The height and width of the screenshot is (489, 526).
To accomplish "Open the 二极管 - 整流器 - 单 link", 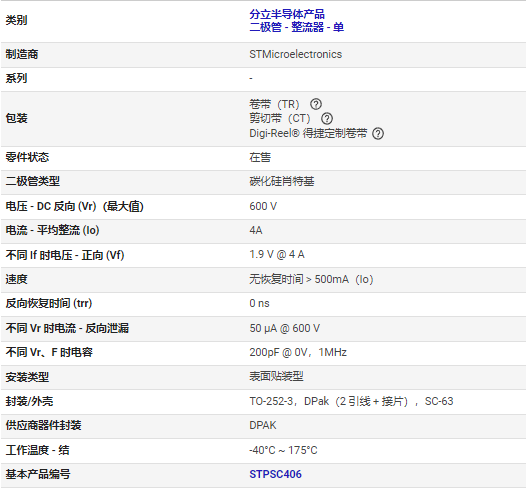I will click(x=297, y=27).
